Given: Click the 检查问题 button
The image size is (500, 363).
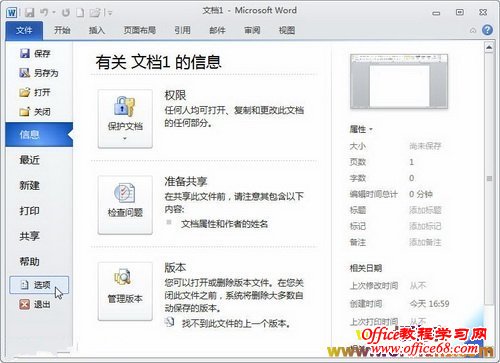Looking at the screenshot, I should [x=125, y=205].
